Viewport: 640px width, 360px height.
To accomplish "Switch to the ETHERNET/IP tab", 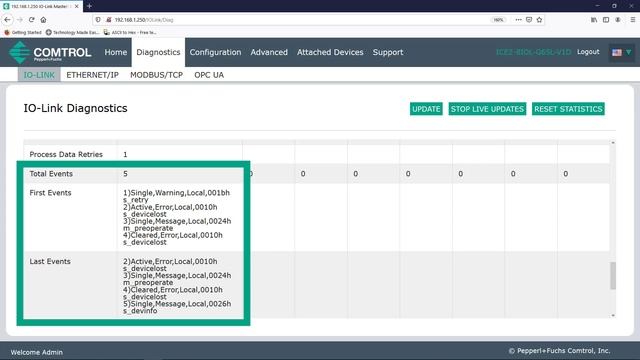I will tap(92, 75).
